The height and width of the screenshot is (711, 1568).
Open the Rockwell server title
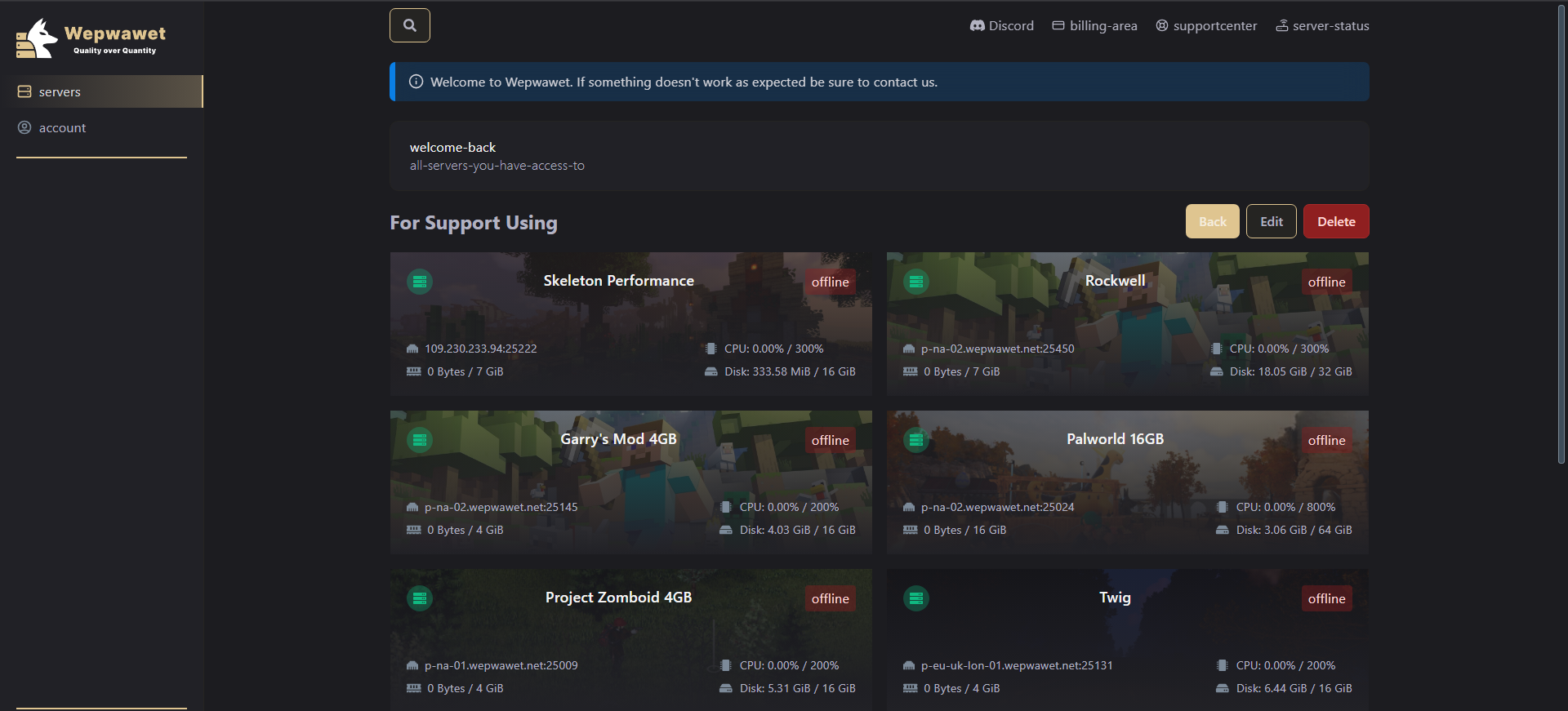coord(1116,280)
